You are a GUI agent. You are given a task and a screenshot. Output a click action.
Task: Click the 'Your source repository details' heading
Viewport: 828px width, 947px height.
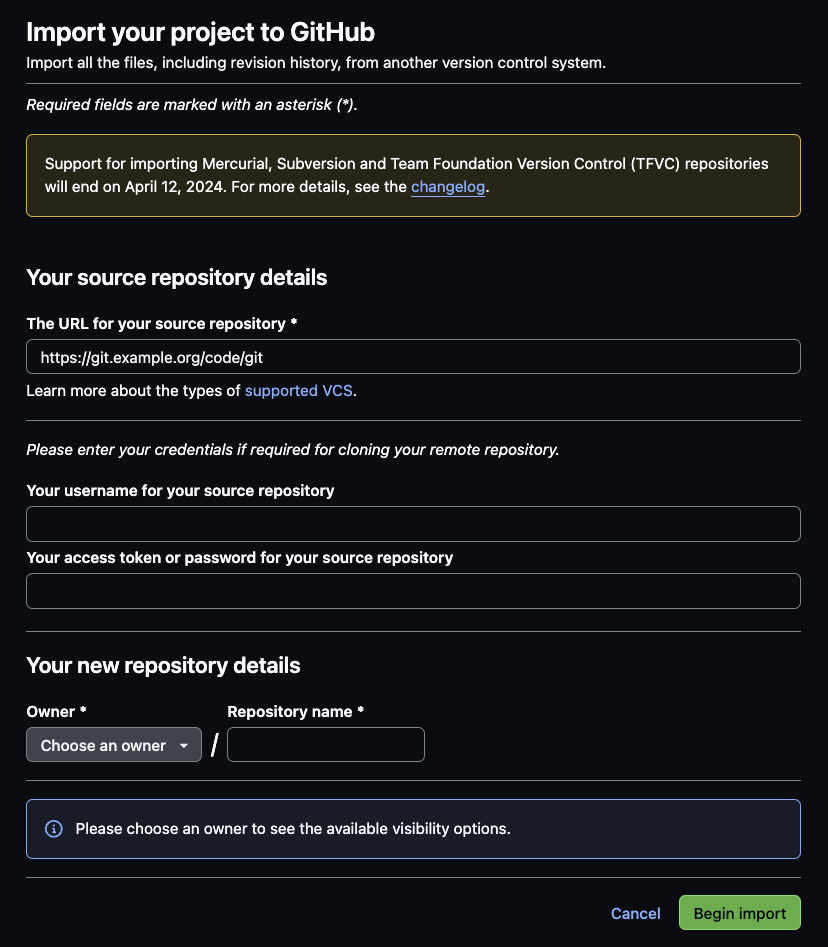[x=177, y=278]
